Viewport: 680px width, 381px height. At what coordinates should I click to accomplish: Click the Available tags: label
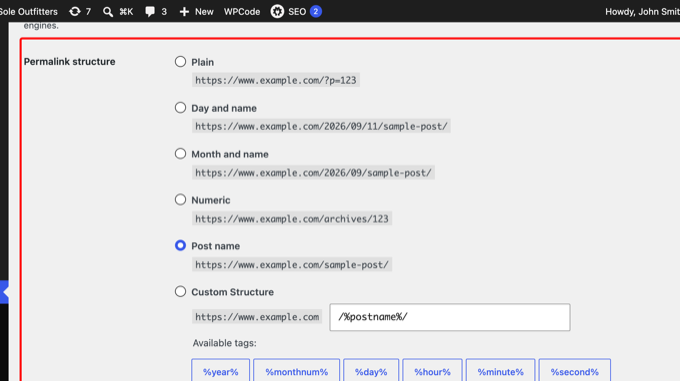(x=225, y=343)
